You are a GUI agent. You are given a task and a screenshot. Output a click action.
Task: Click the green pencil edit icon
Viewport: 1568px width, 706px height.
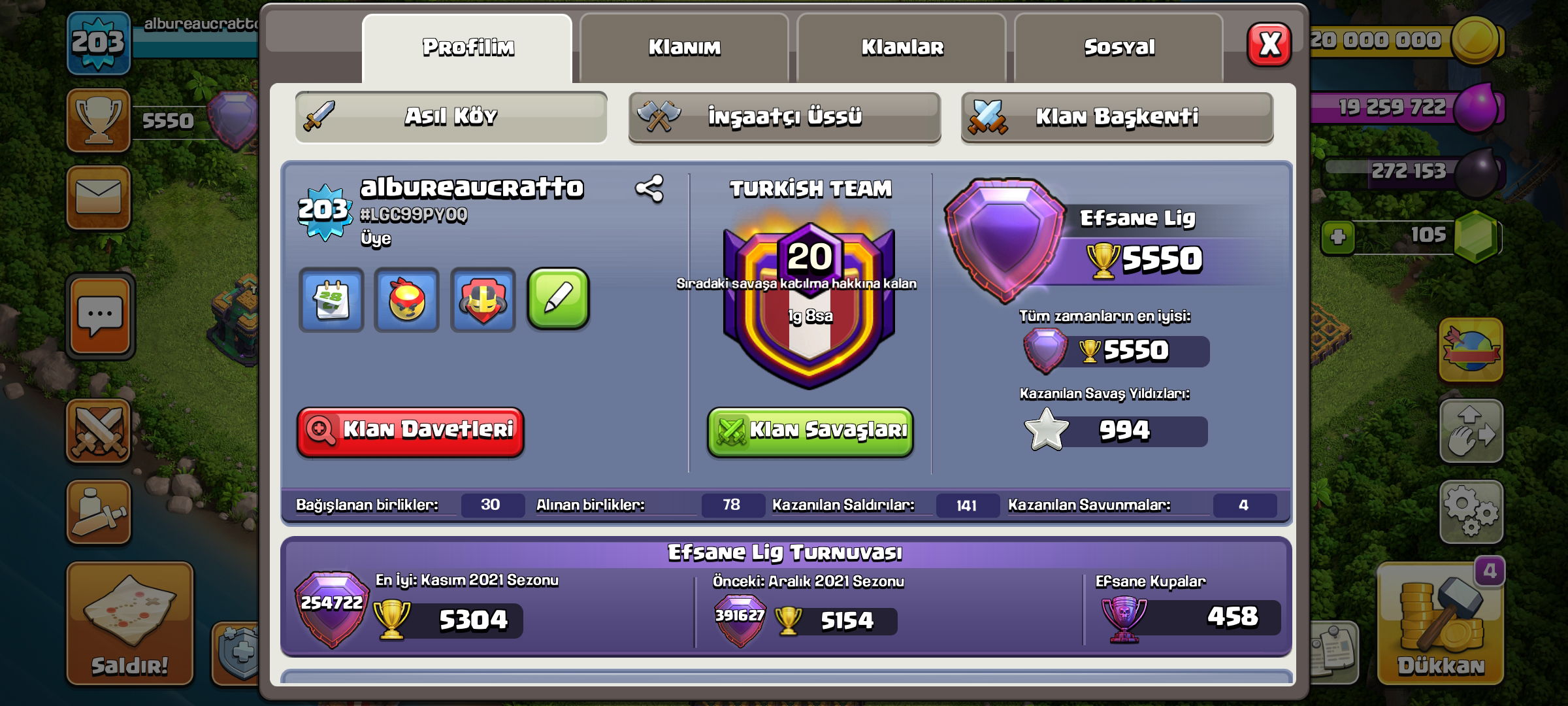click(x=559, y=299)
